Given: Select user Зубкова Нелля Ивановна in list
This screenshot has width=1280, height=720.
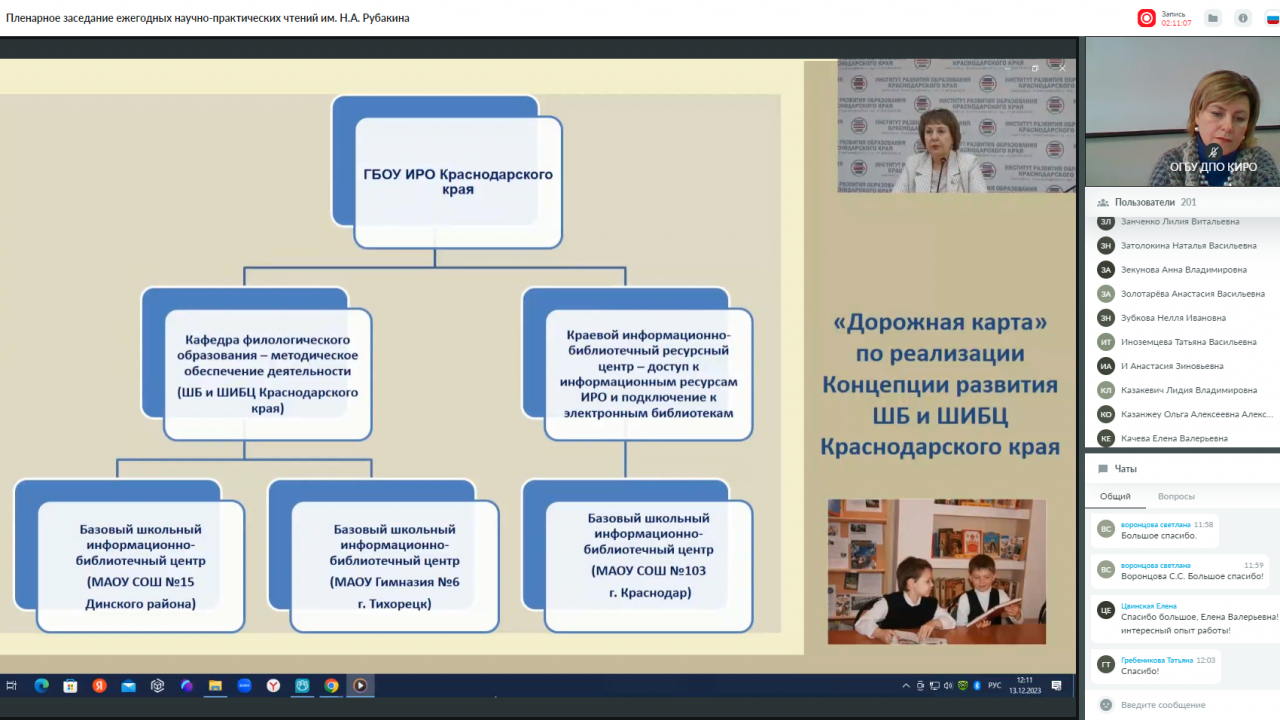Looking at the screenshot, I should point(1173,318).
